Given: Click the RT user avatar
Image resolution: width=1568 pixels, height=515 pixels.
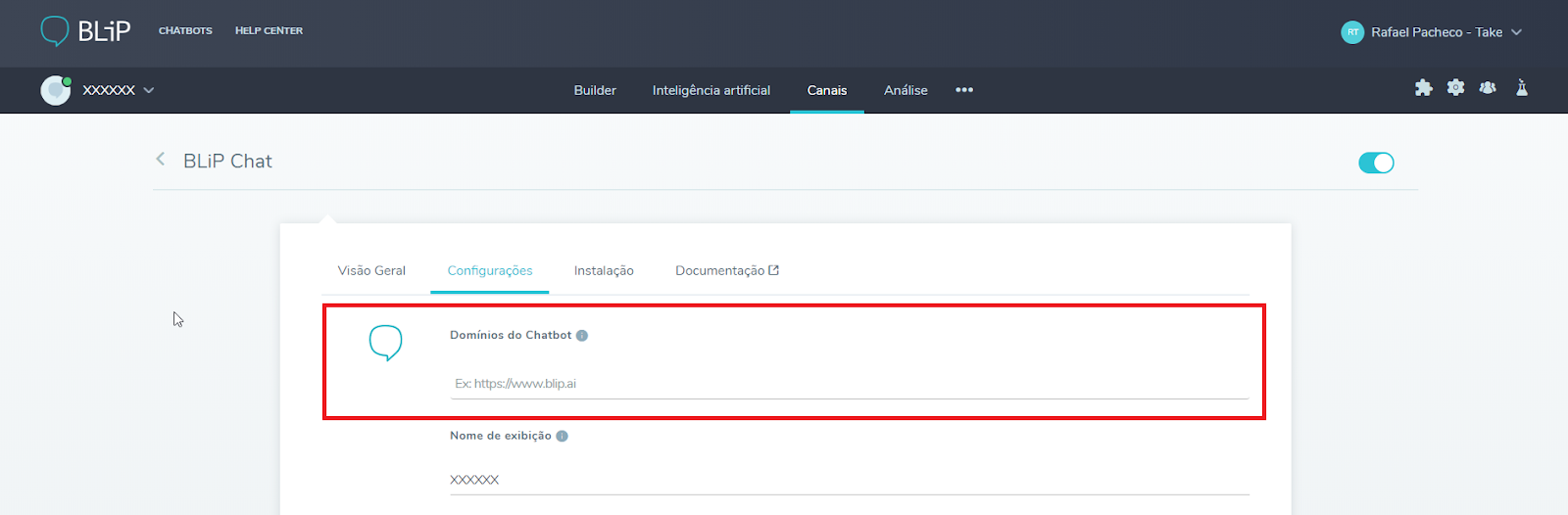Looking at the screenshot, I should coord(1352,32).
